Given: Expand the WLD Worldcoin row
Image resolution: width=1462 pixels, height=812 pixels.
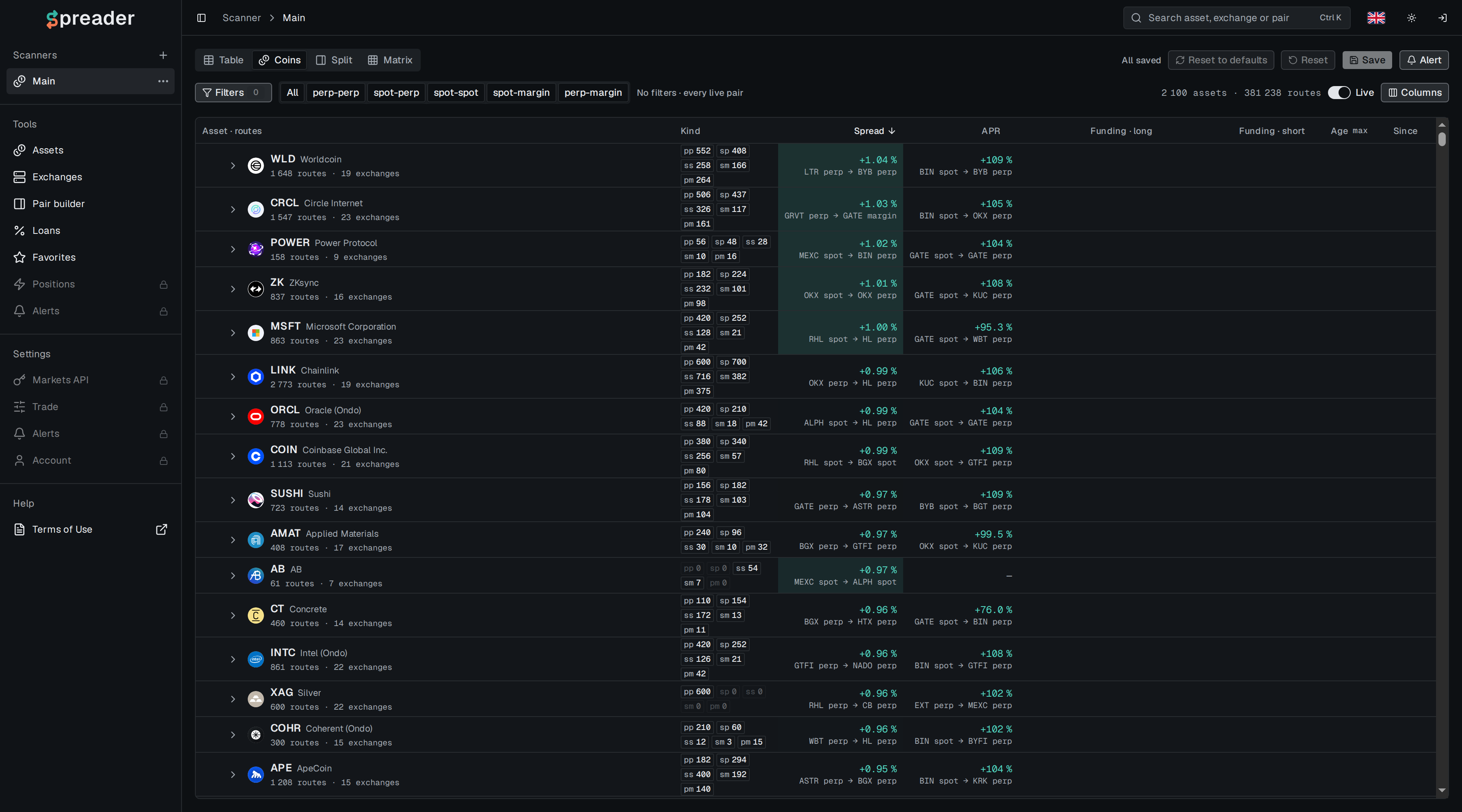Looking at the screenshot, I should click(x=233, y=166).
